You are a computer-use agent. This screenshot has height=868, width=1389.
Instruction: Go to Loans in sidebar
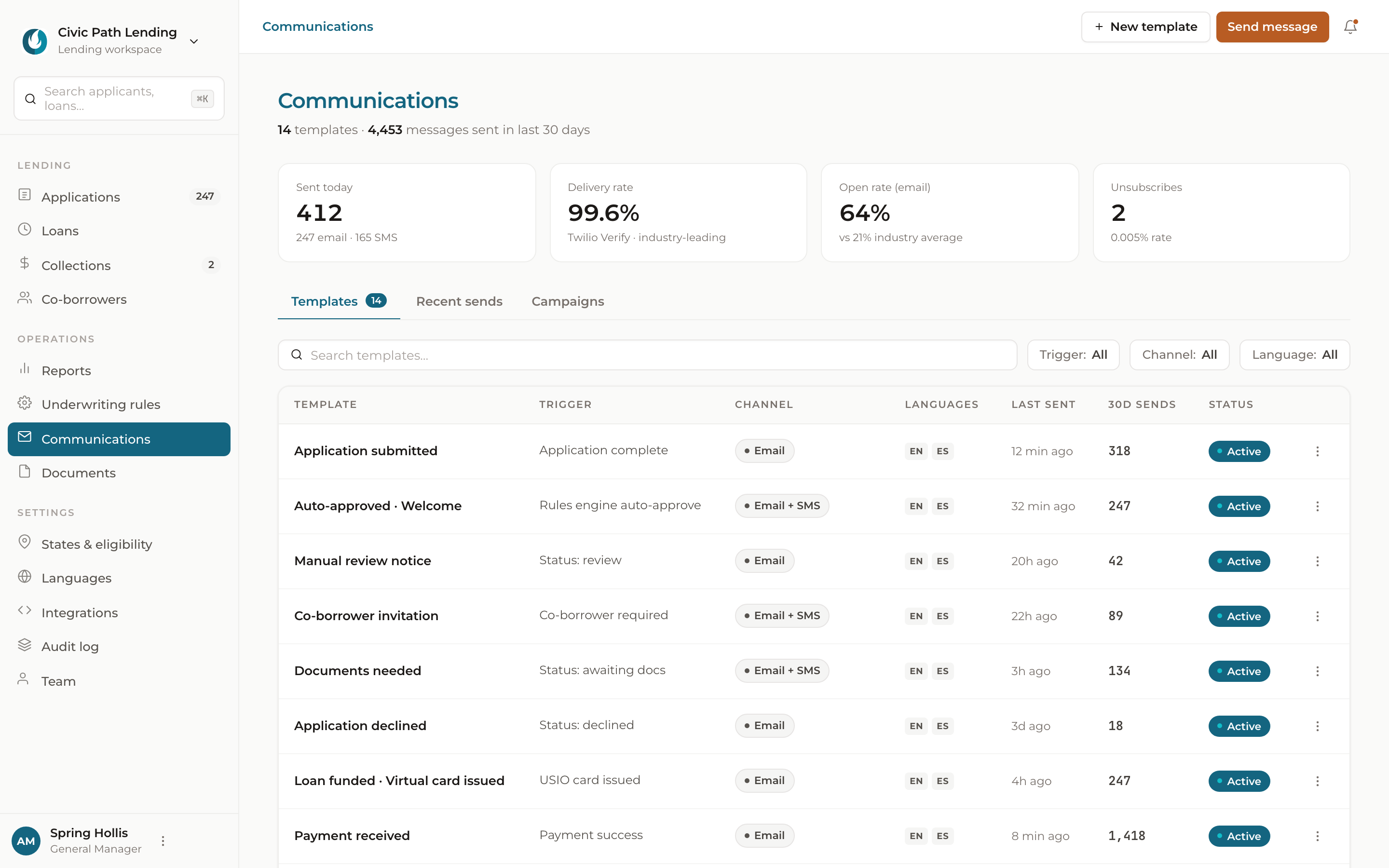point(119,231)
